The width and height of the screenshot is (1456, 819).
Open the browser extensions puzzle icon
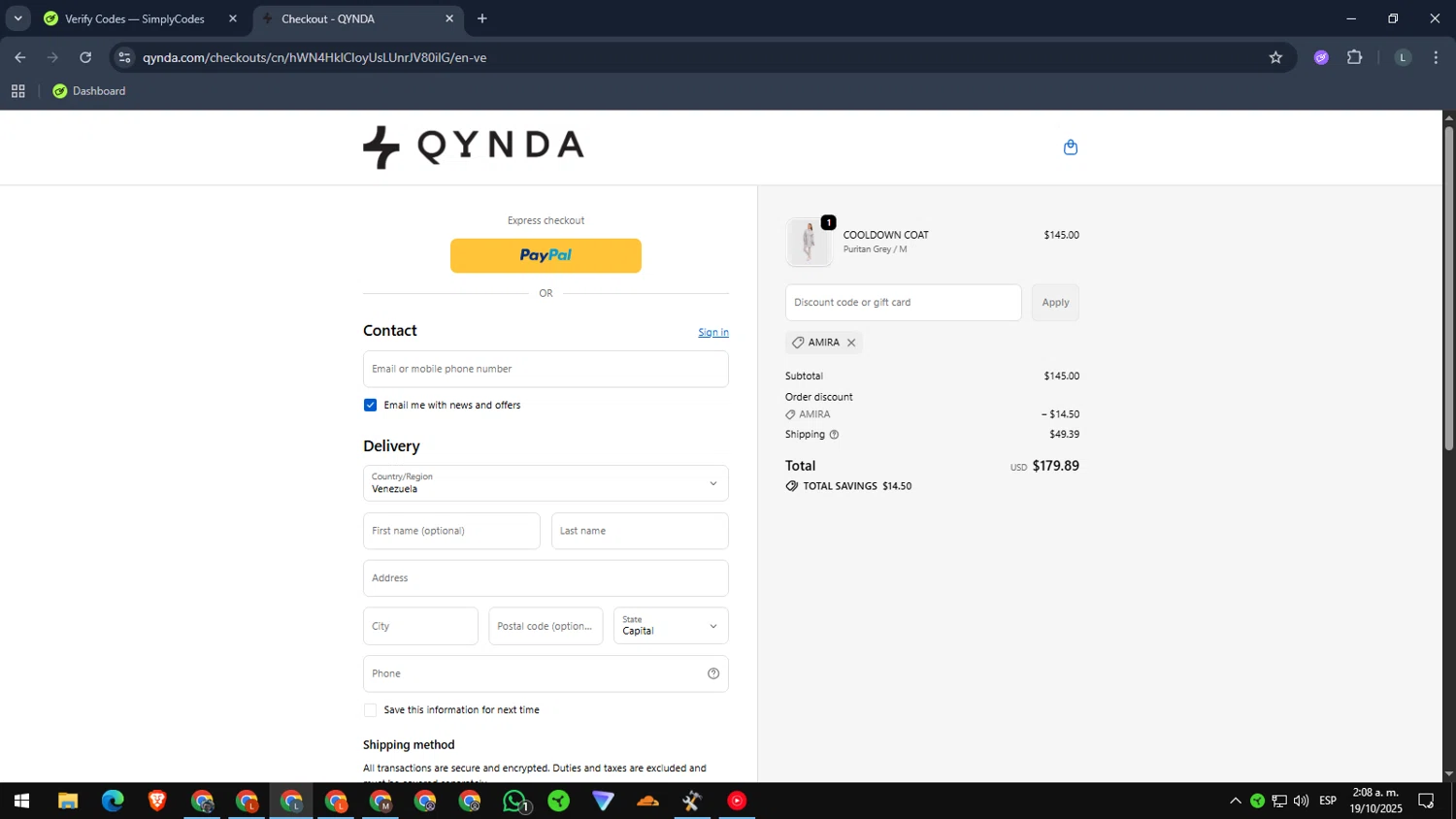pyautogui.click(x=1355, y=57)
